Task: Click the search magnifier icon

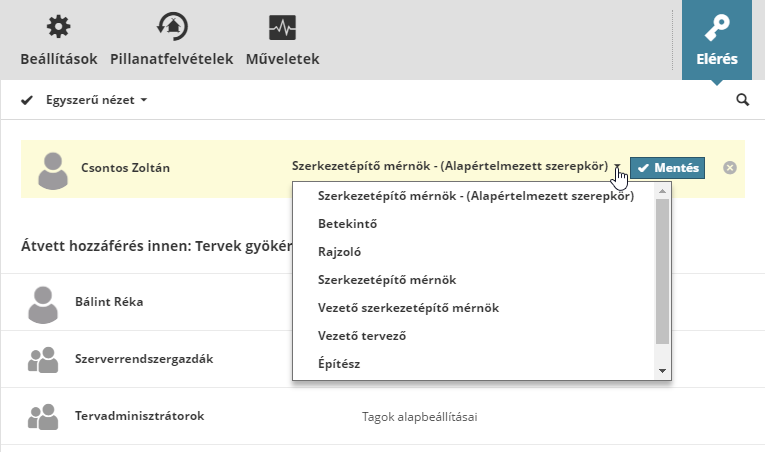Action: [742, 100]
